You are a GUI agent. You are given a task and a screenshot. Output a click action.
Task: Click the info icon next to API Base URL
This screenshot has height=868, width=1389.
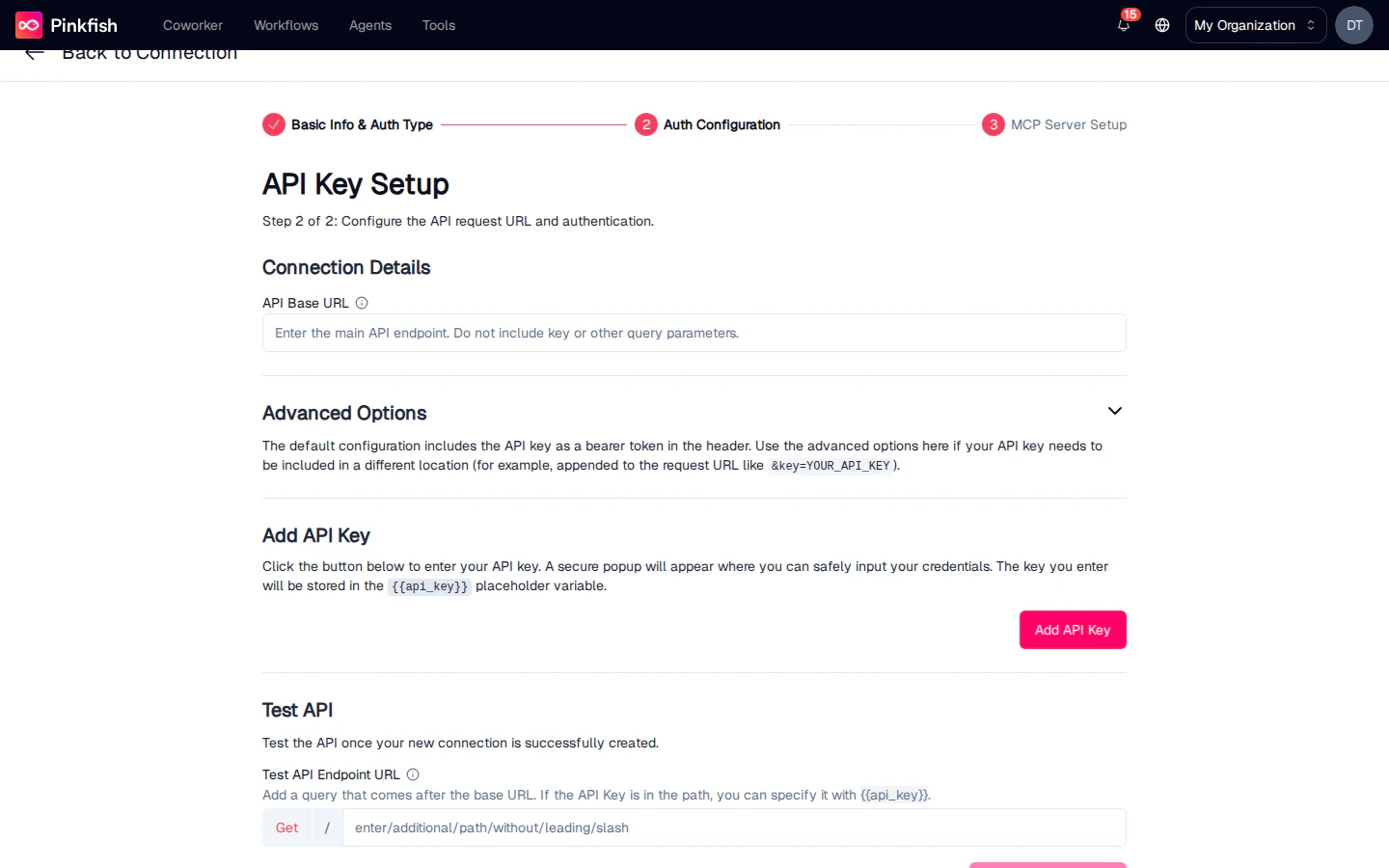pos(361,303)
